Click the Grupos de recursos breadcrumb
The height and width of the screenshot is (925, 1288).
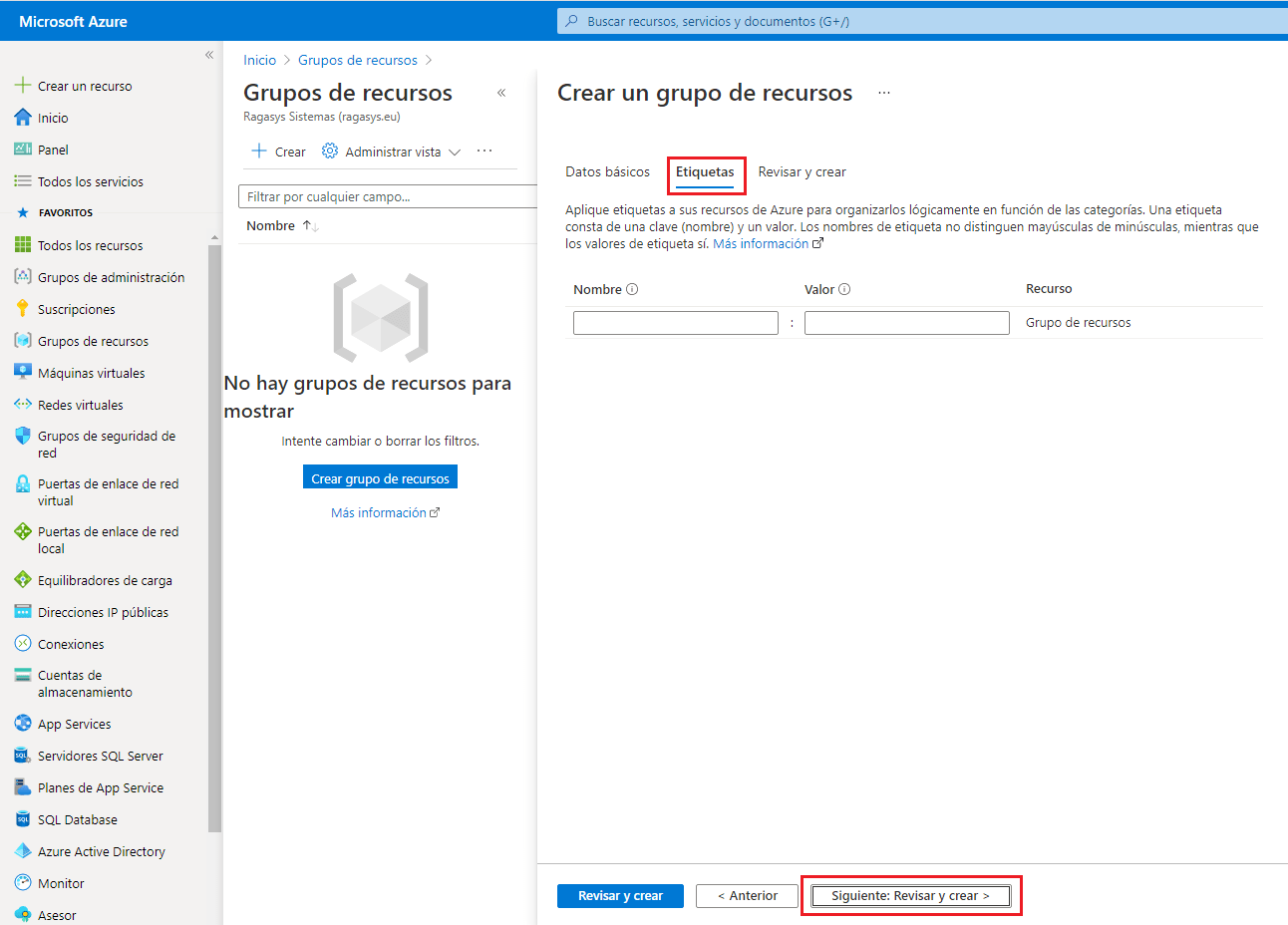point(358,60)
